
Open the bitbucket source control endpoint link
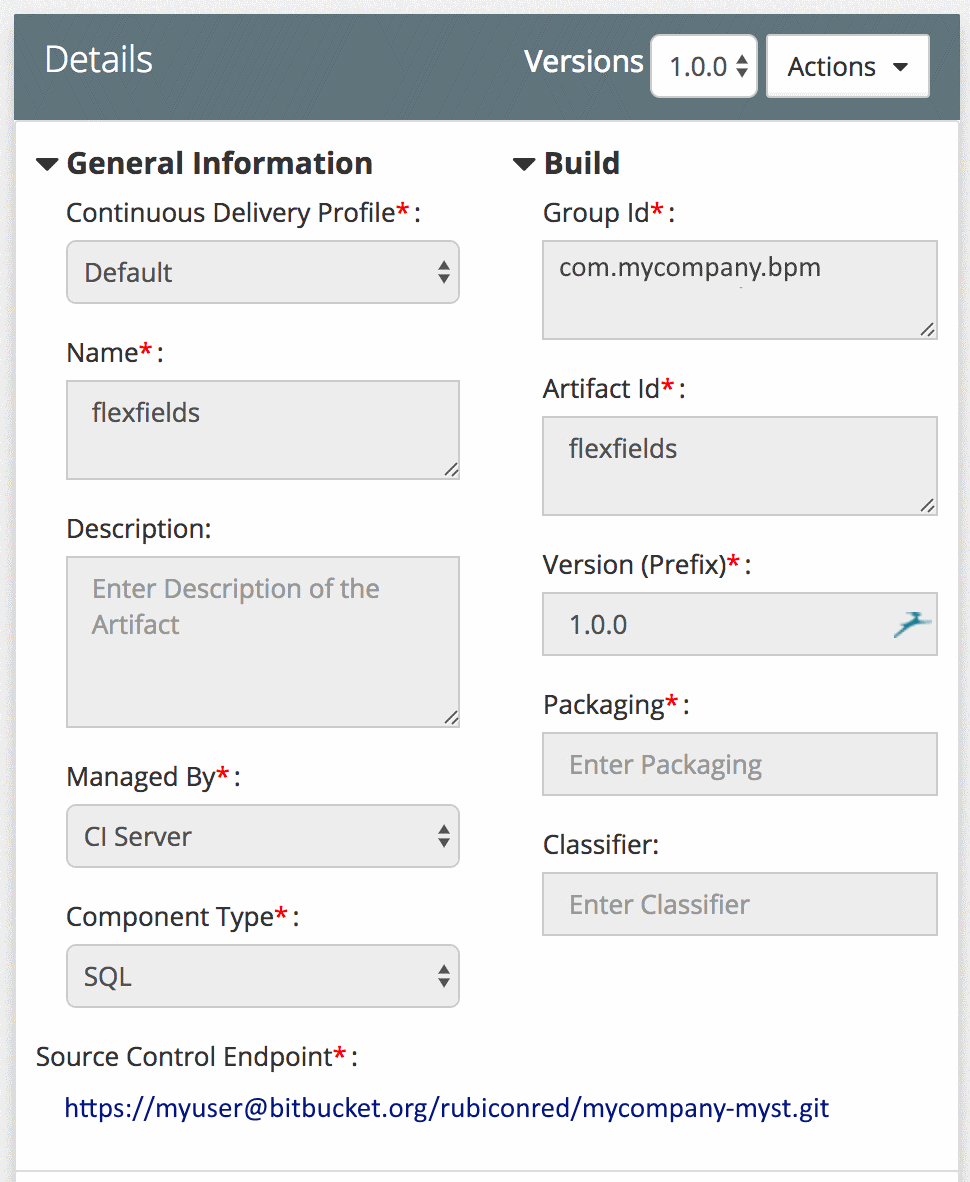click(447, 1108)
